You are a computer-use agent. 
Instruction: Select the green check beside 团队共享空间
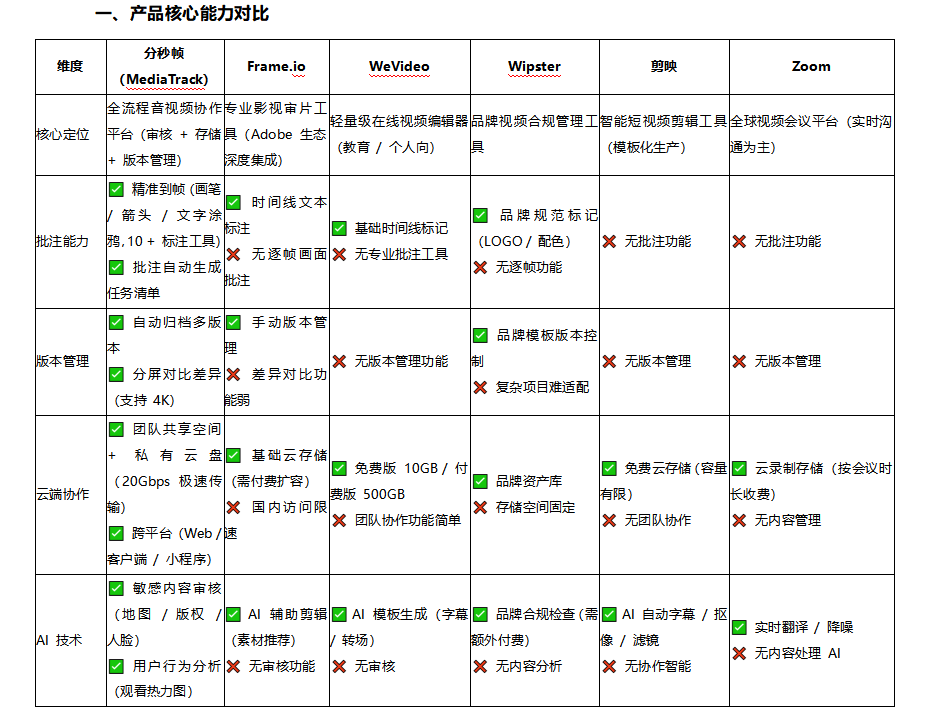coord(116,429)
